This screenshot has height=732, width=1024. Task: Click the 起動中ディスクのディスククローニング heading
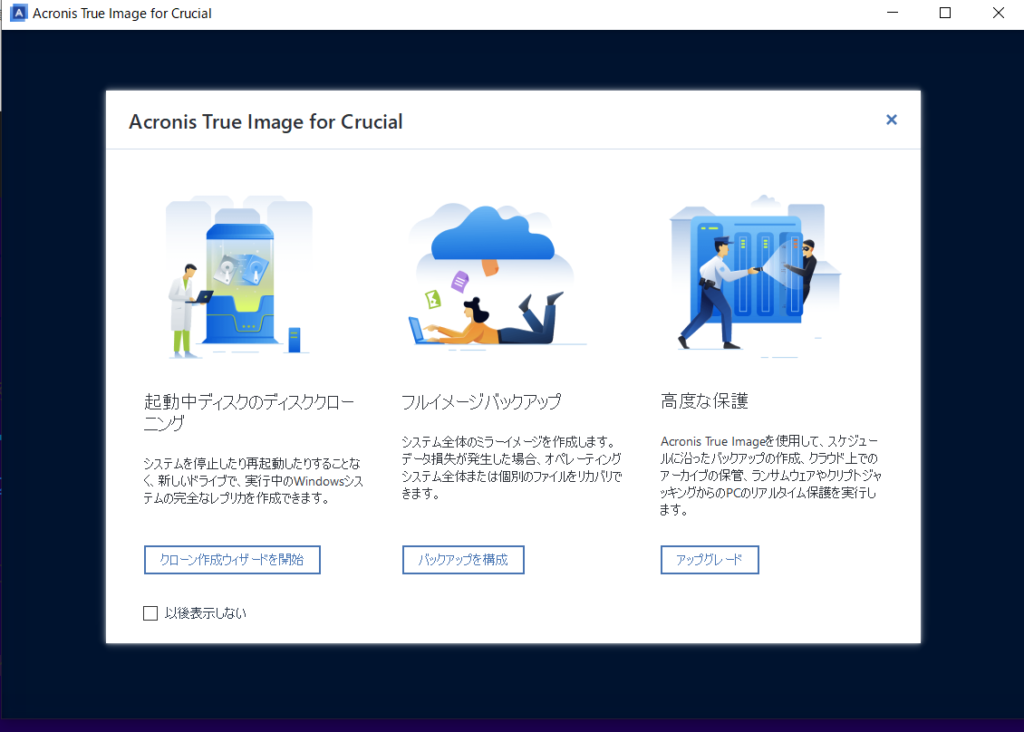click(x=249, y=412)
